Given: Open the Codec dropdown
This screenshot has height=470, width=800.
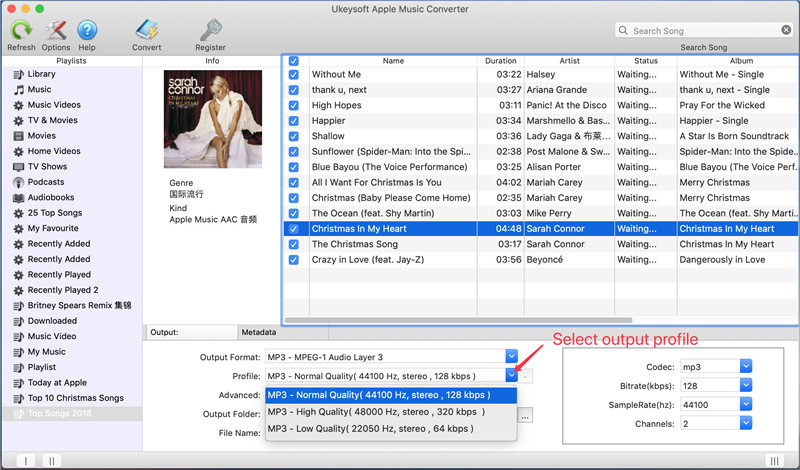Looking at the screenshot, I should [745, 366].
